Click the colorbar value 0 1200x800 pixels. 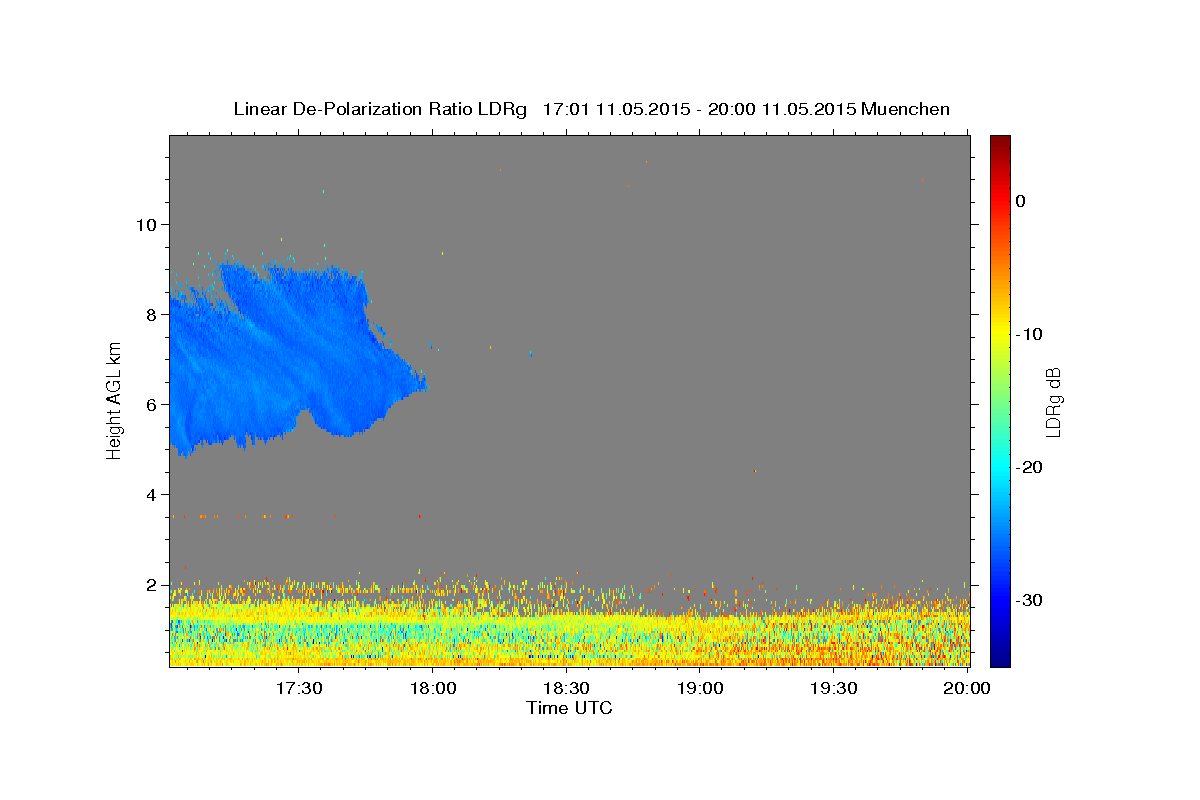pos(1020,201)
